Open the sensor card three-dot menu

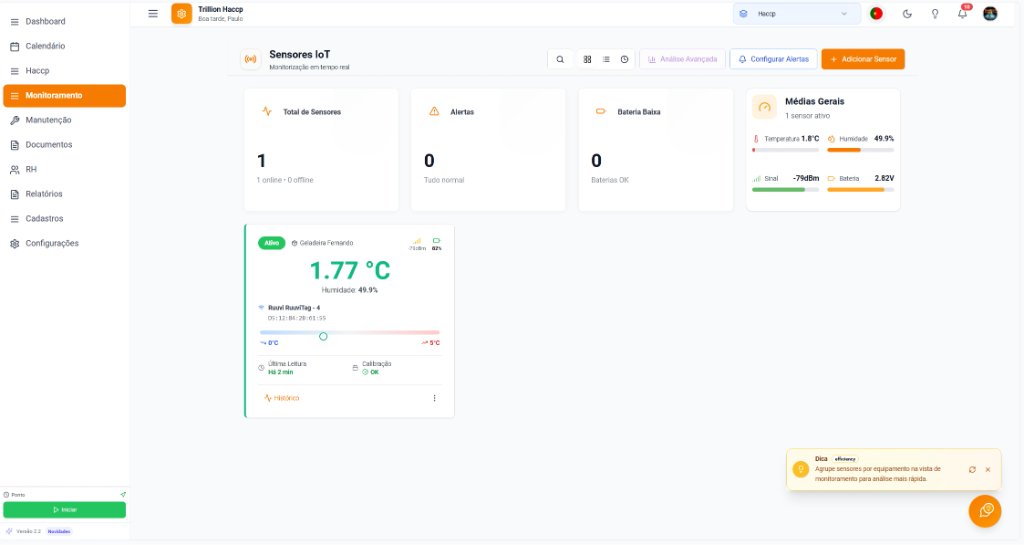coord(434,398)
